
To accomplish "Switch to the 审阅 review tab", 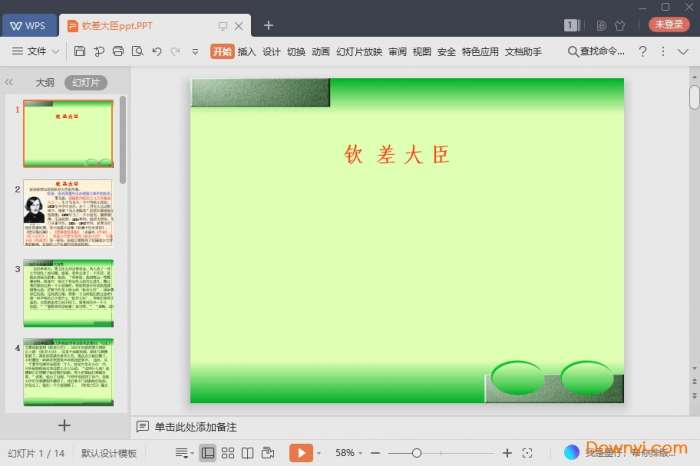I will (x=397, y=52).
